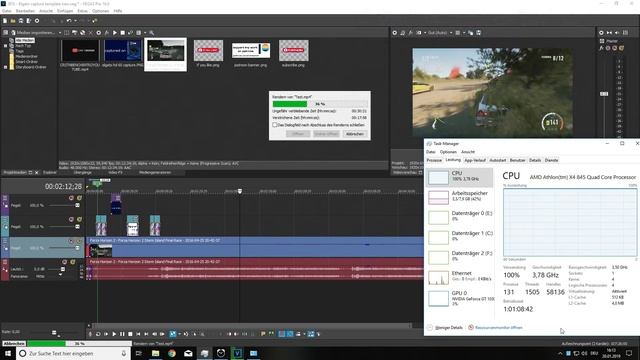This screenshot has height=360, width=640.
Task: Open the preview overlays dropdown arrow
Action: coord(464,33)
